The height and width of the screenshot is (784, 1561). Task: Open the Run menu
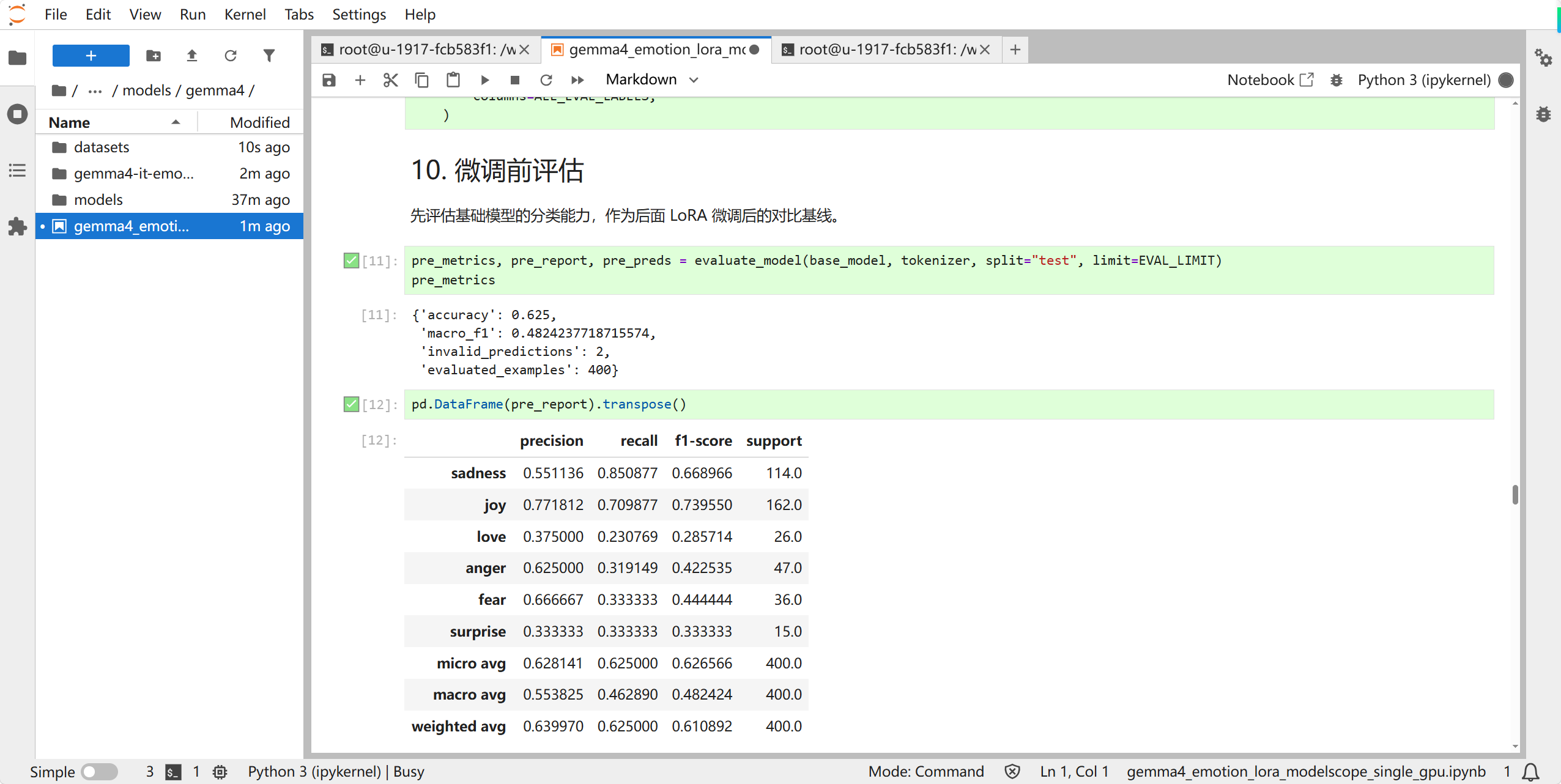tap(193, 15)
